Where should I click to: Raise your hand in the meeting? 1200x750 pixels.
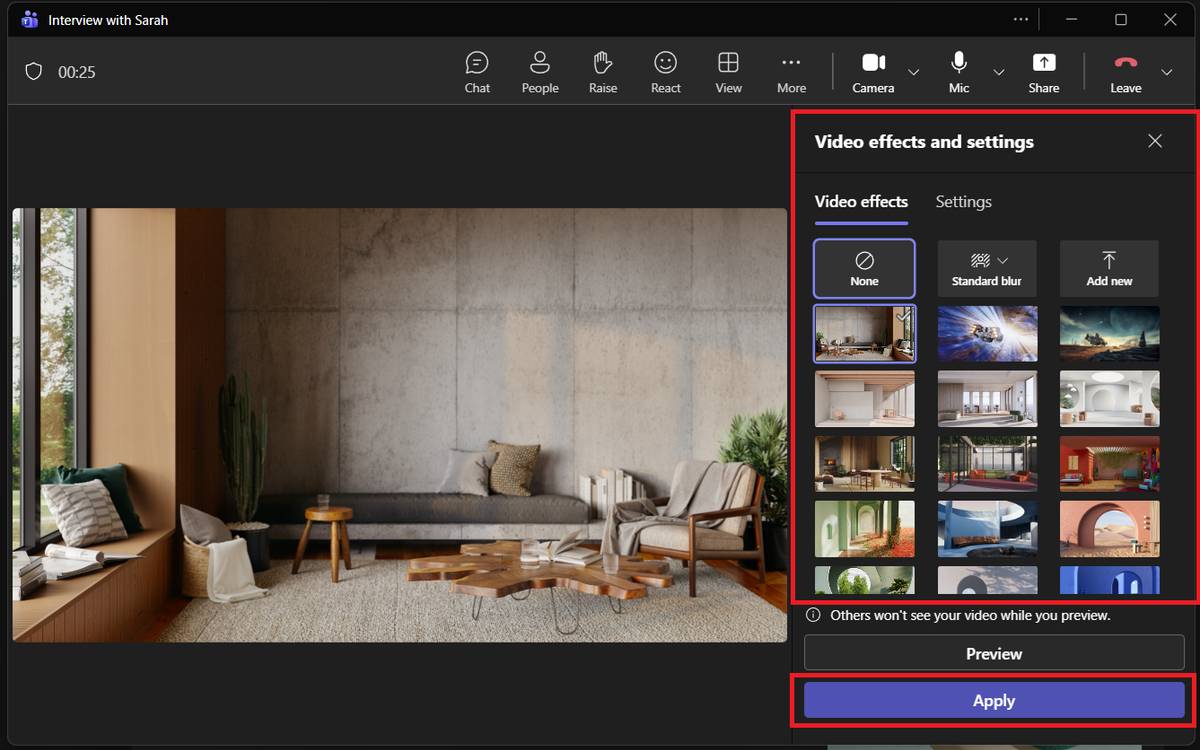click(x=602, y=73)
